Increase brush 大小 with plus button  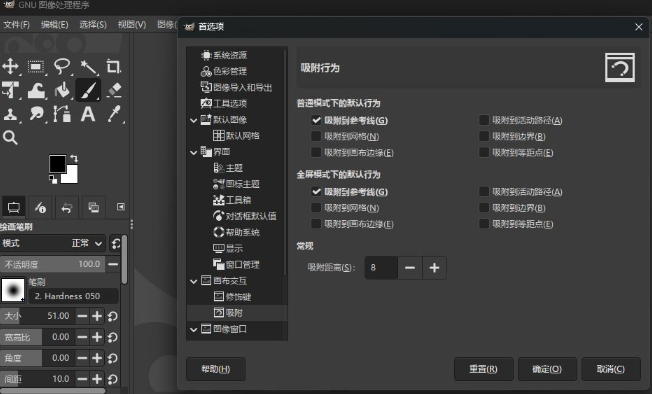coord(97,316)
